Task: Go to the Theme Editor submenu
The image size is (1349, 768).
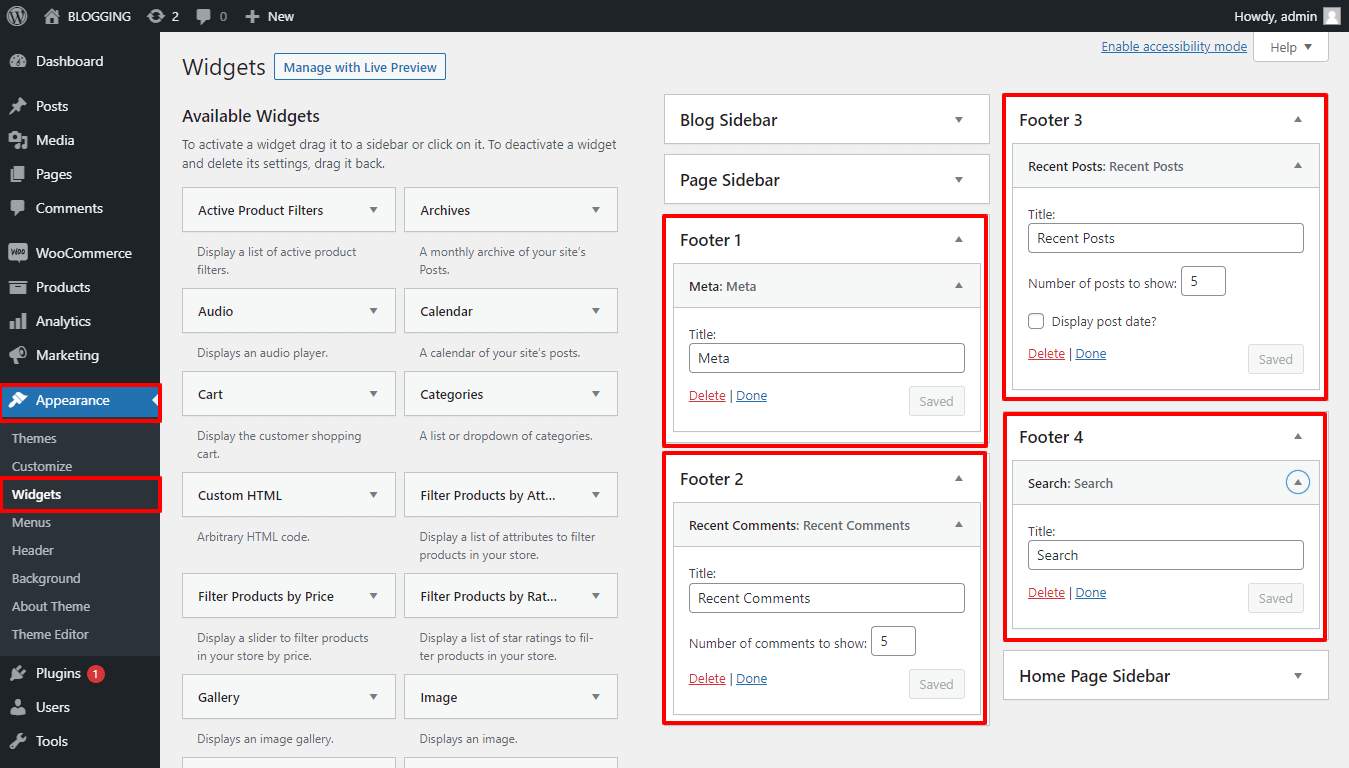Action: (50, 634)
